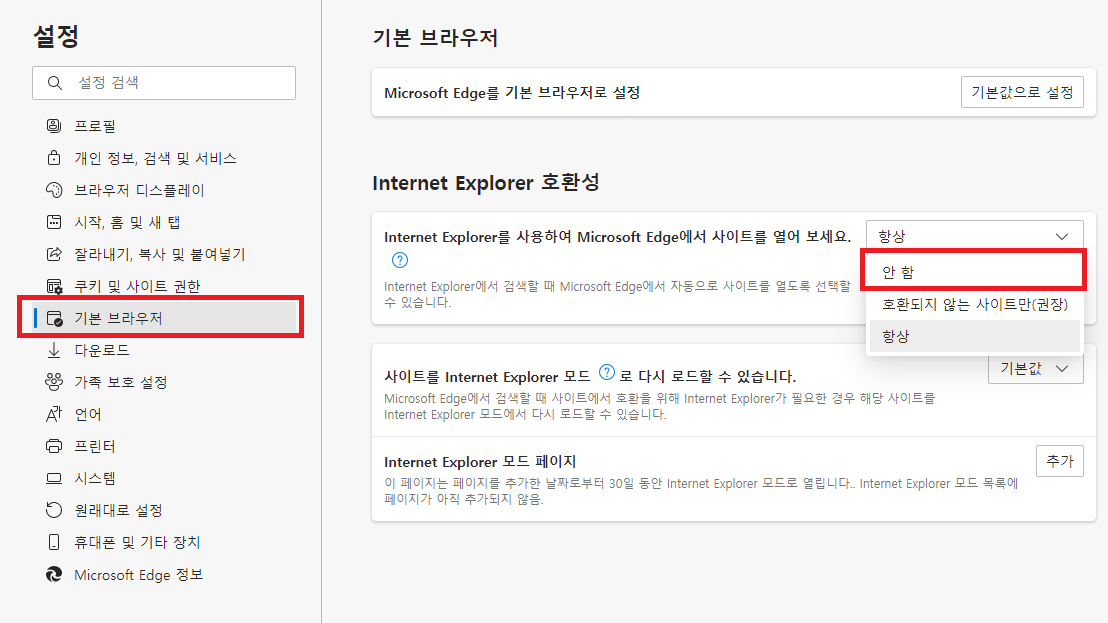Click the reset icon for 원래대로 설정
Image resolution: width=1108 pixels, height=623 pixels.
coord(54,510)
